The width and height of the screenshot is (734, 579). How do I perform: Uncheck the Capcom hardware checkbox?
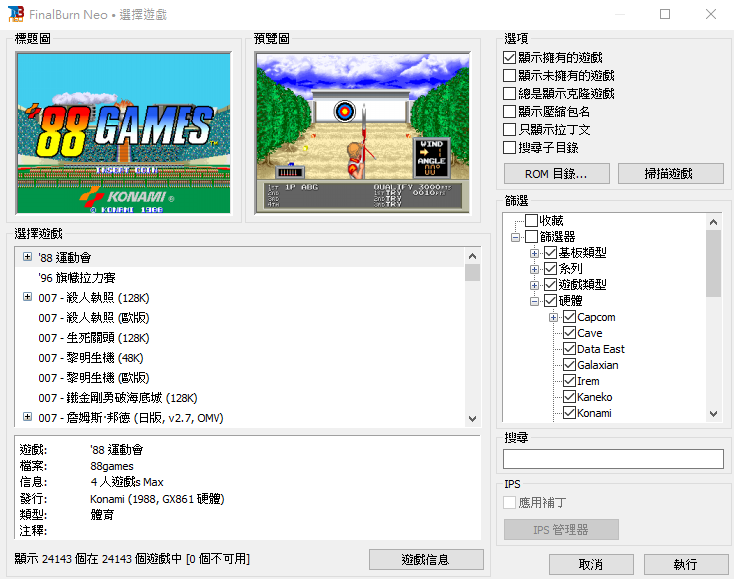point(569,316)
